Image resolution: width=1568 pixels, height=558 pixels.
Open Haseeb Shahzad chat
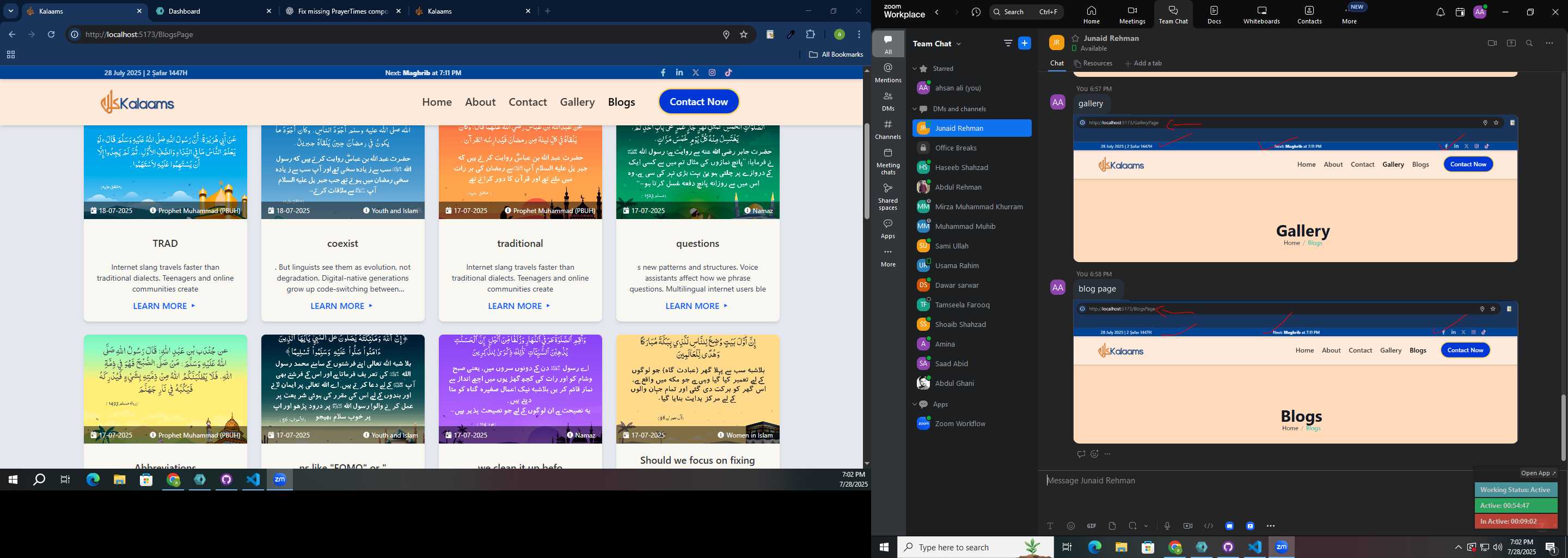[x=971, y=167]
